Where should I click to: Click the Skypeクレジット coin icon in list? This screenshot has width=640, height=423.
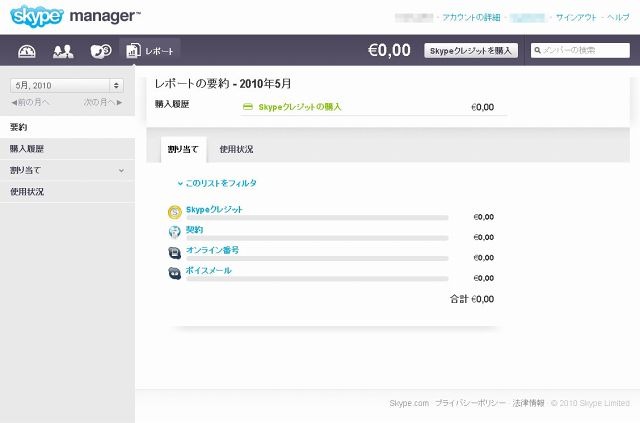point(175,212)
